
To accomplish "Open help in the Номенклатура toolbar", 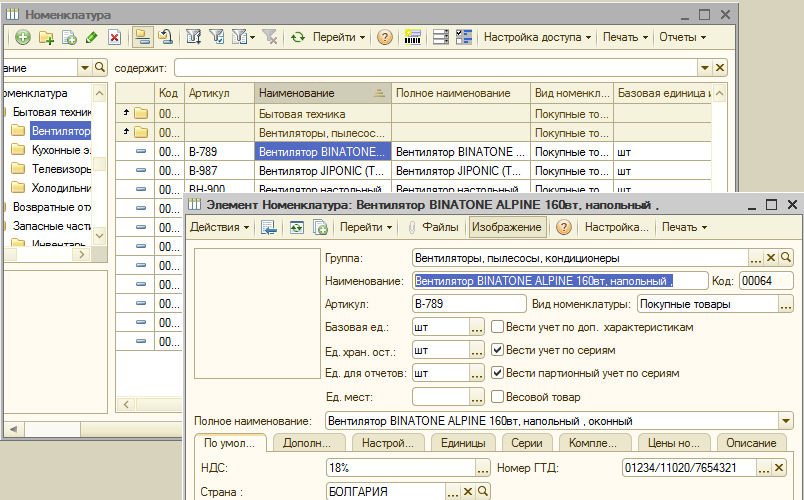I will click(x=385, y=37).
